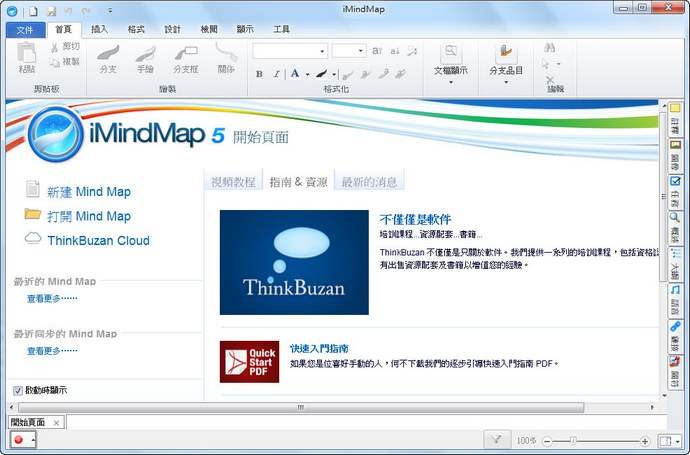
Task: Click the decrease font size icon
Action: tap(395, 51)
